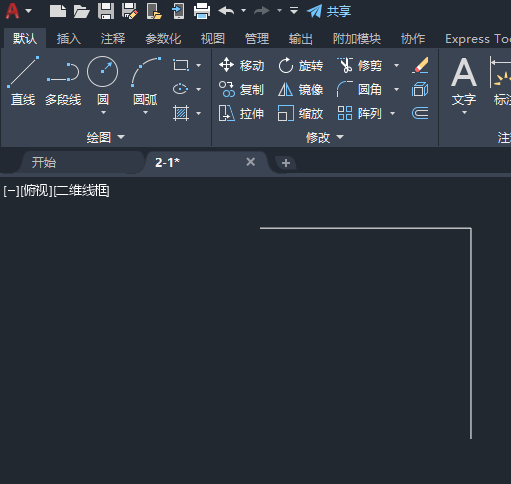Open the 圆角 fillet dropdown arrow
This screenshot has height=484, width=511.
(x=396, y=89)
